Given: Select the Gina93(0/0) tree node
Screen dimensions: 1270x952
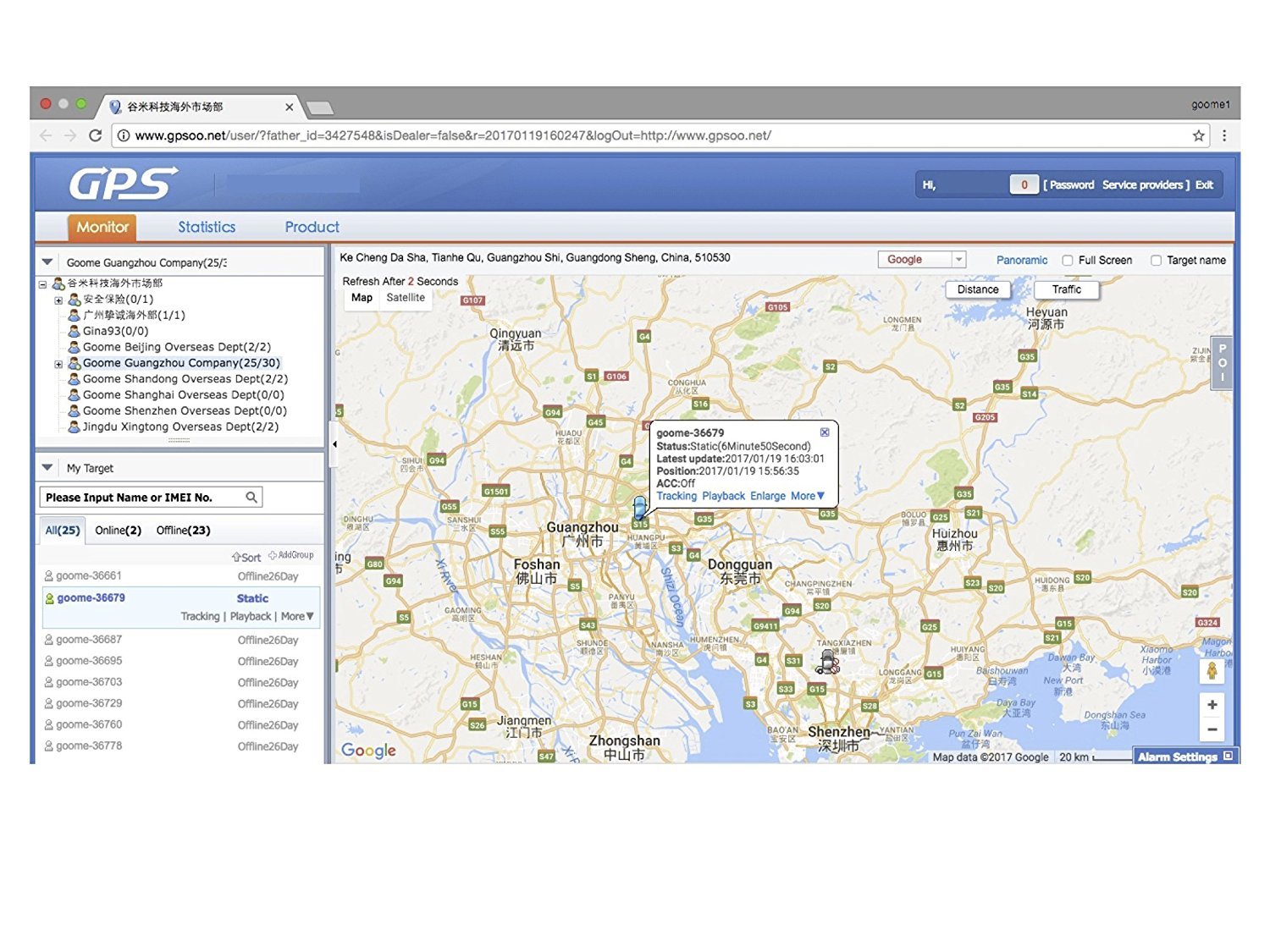Looking at the screenshot, I should click(115, 332).
